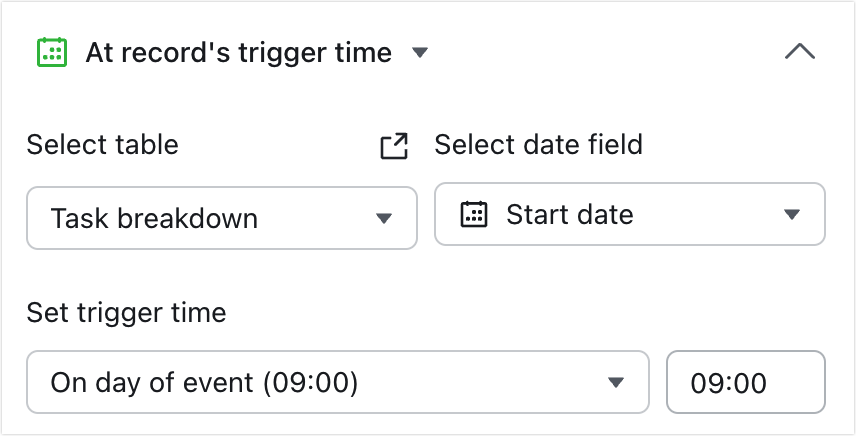Click the Set trigger time label
The width and height of the screenshot is (856, 436).
[x=126, y=313]
